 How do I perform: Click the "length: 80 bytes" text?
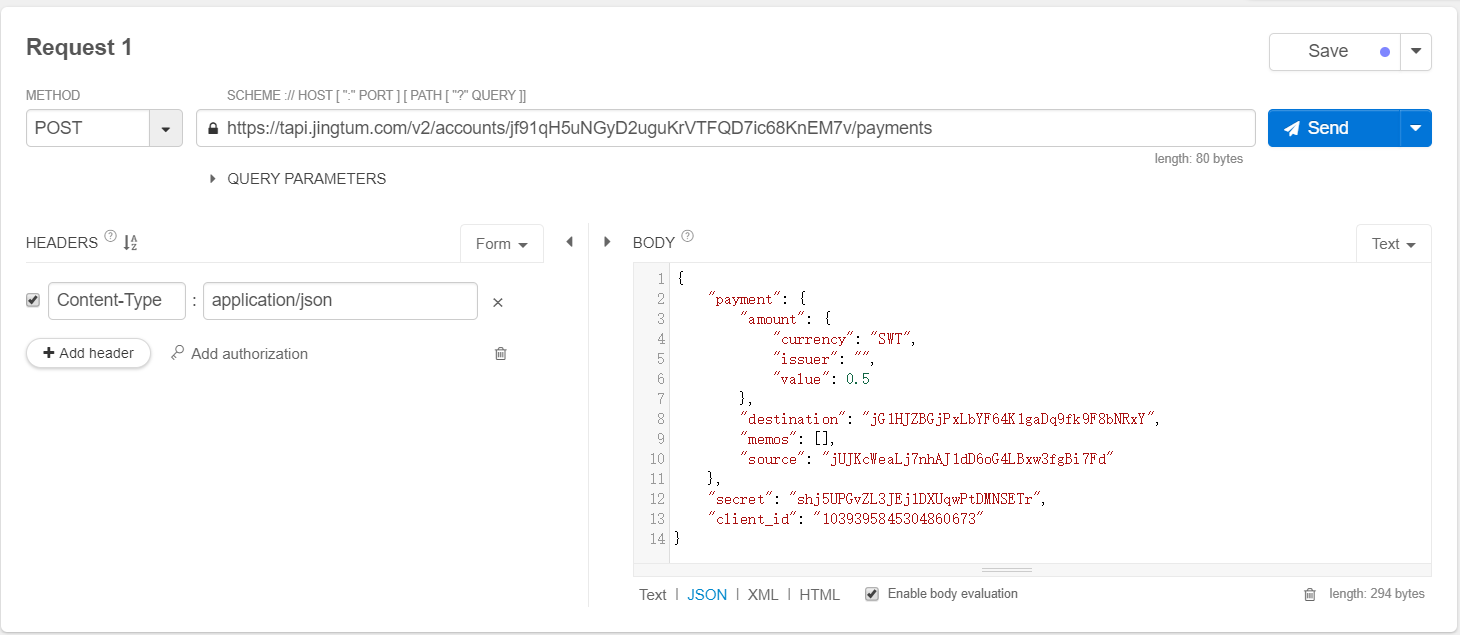[x=1198, y=158]
